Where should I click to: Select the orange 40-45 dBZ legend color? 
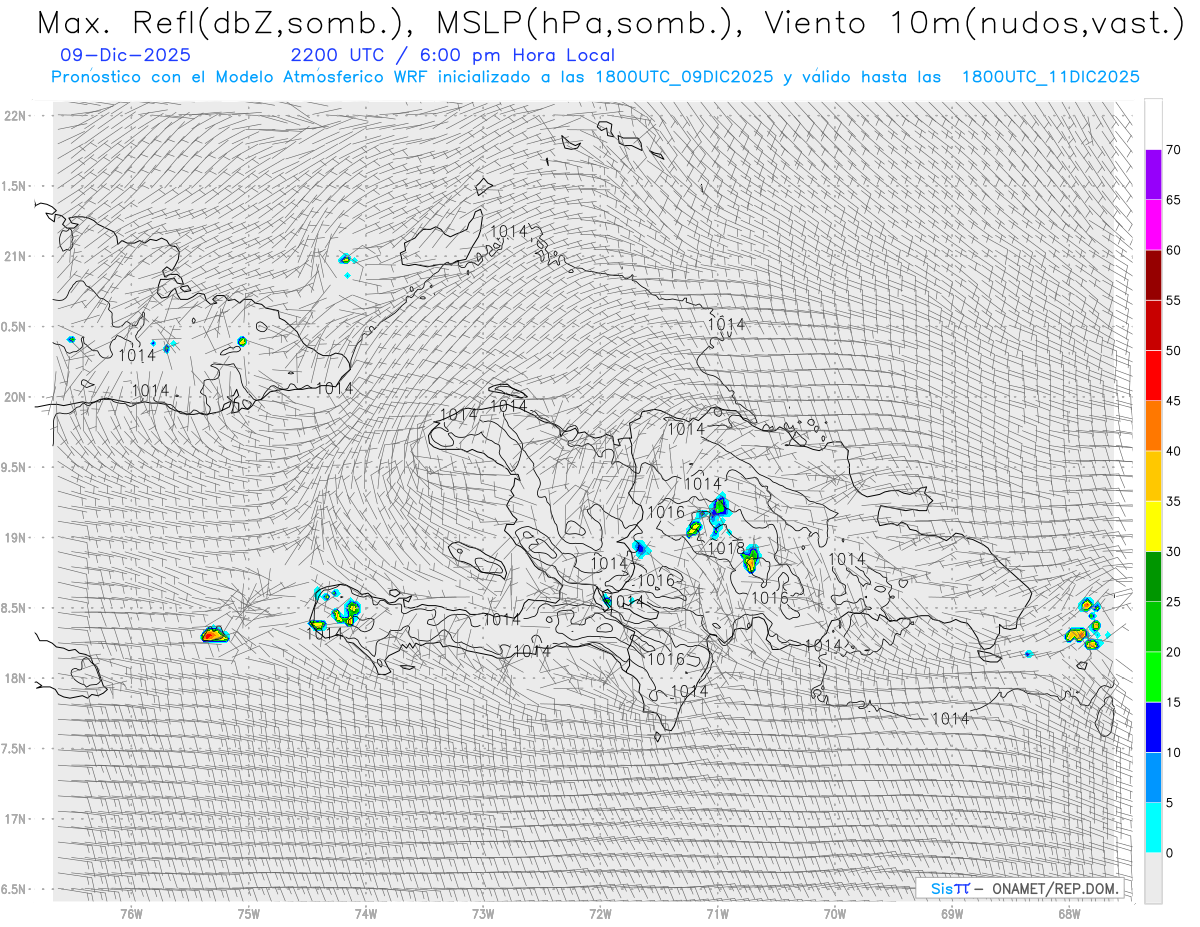coord(1153,426)
